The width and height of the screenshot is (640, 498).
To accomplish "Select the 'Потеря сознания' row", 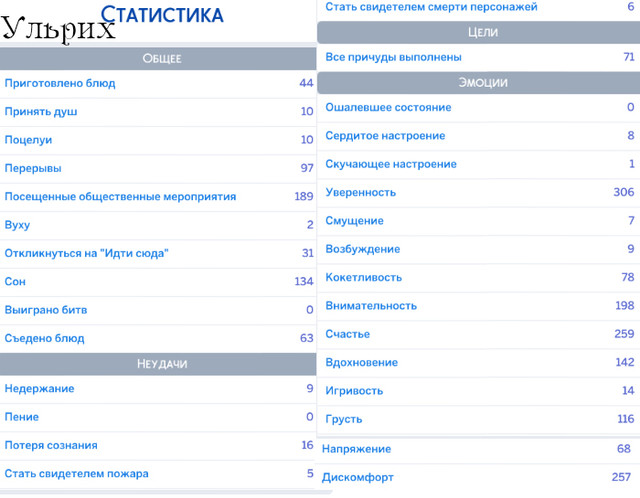I will pyautogui.click(x=158, y=445).
